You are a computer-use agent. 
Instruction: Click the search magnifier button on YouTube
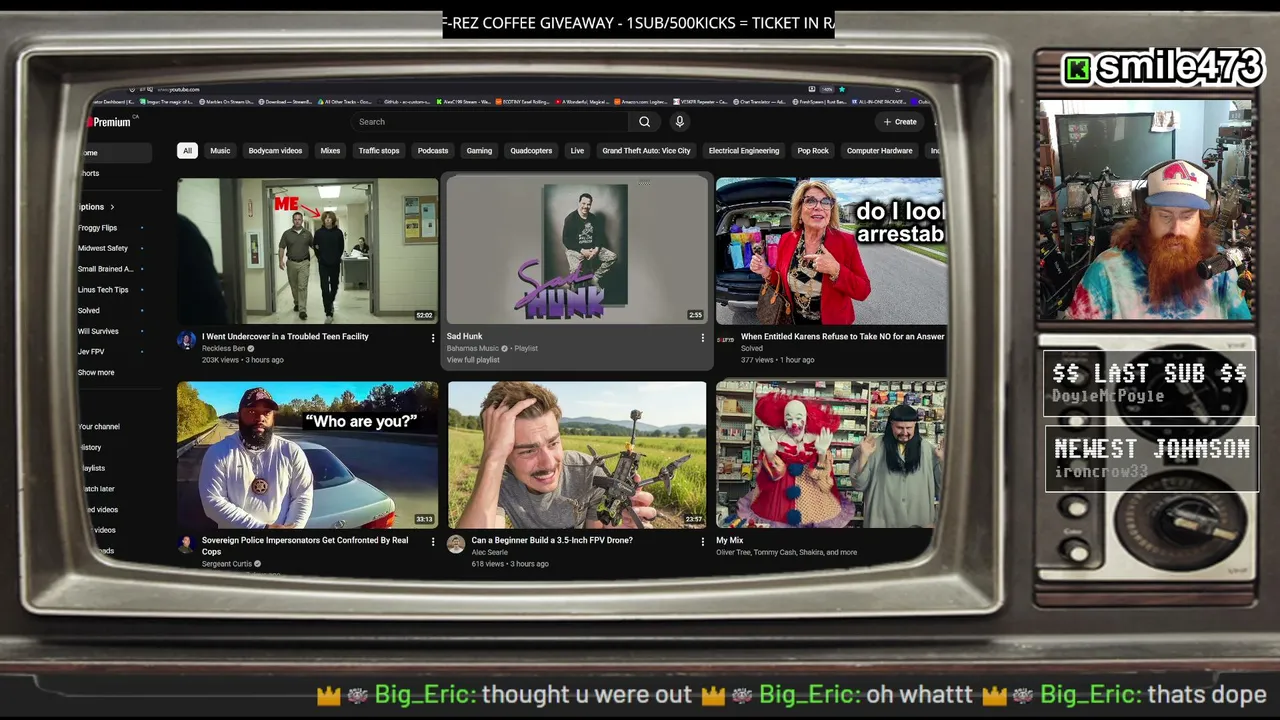click(x=644, y=122)
